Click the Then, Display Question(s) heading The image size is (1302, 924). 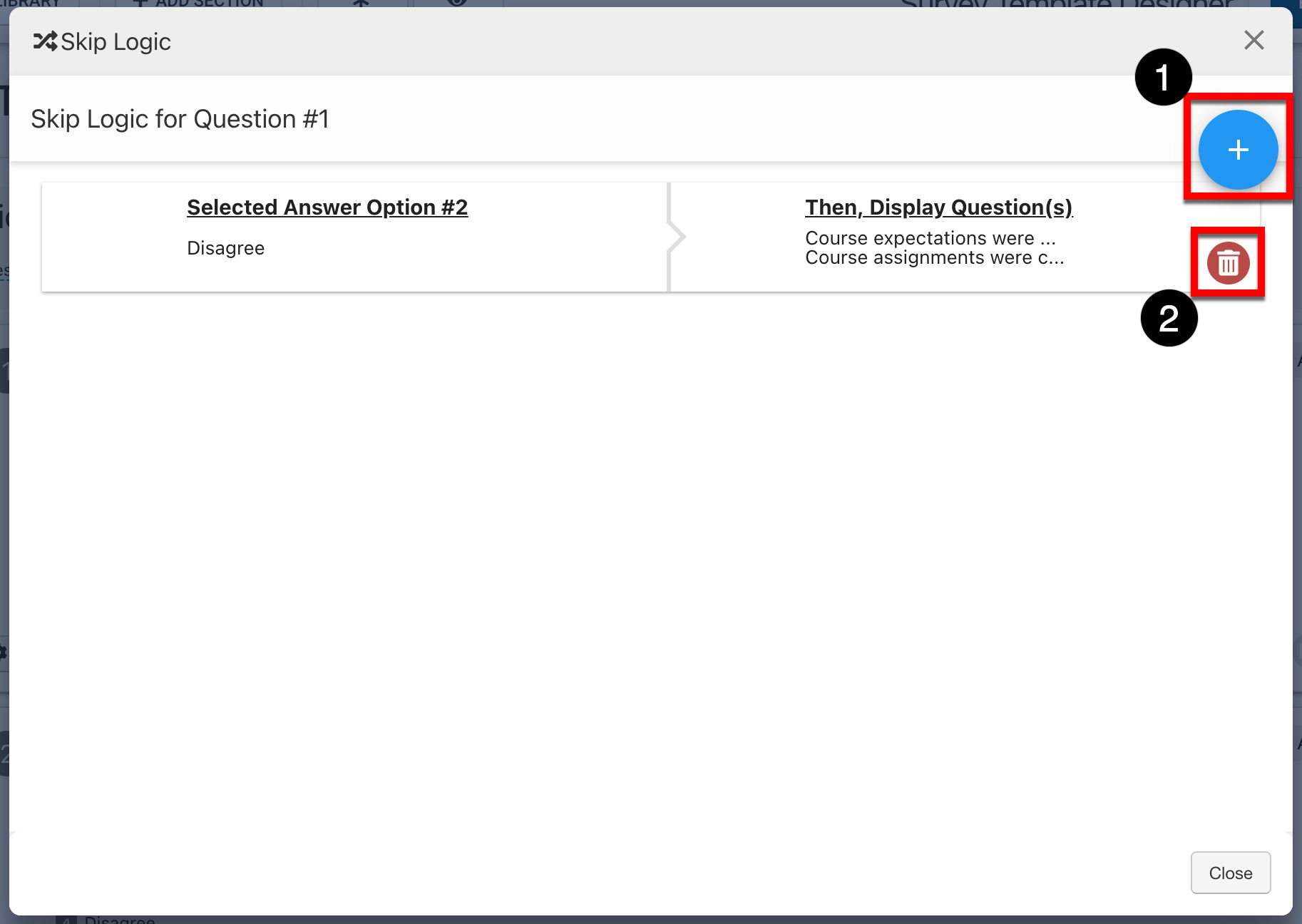coord(938,207)
